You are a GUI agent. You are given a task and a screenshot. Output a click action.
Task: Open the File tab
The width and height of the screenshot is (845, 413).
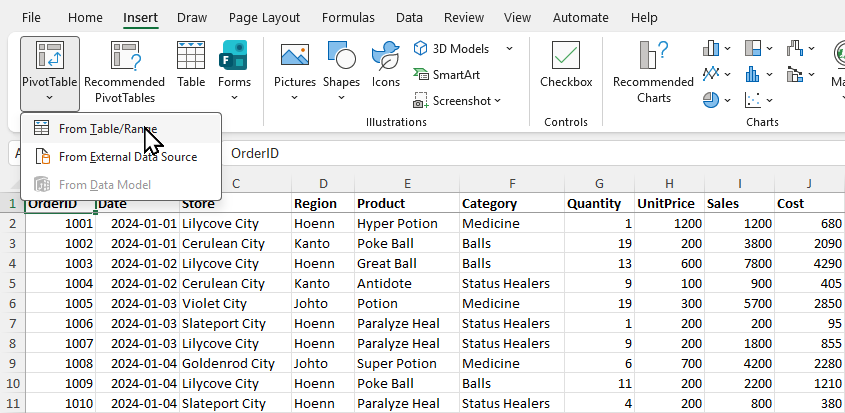[x=31, y=17]
